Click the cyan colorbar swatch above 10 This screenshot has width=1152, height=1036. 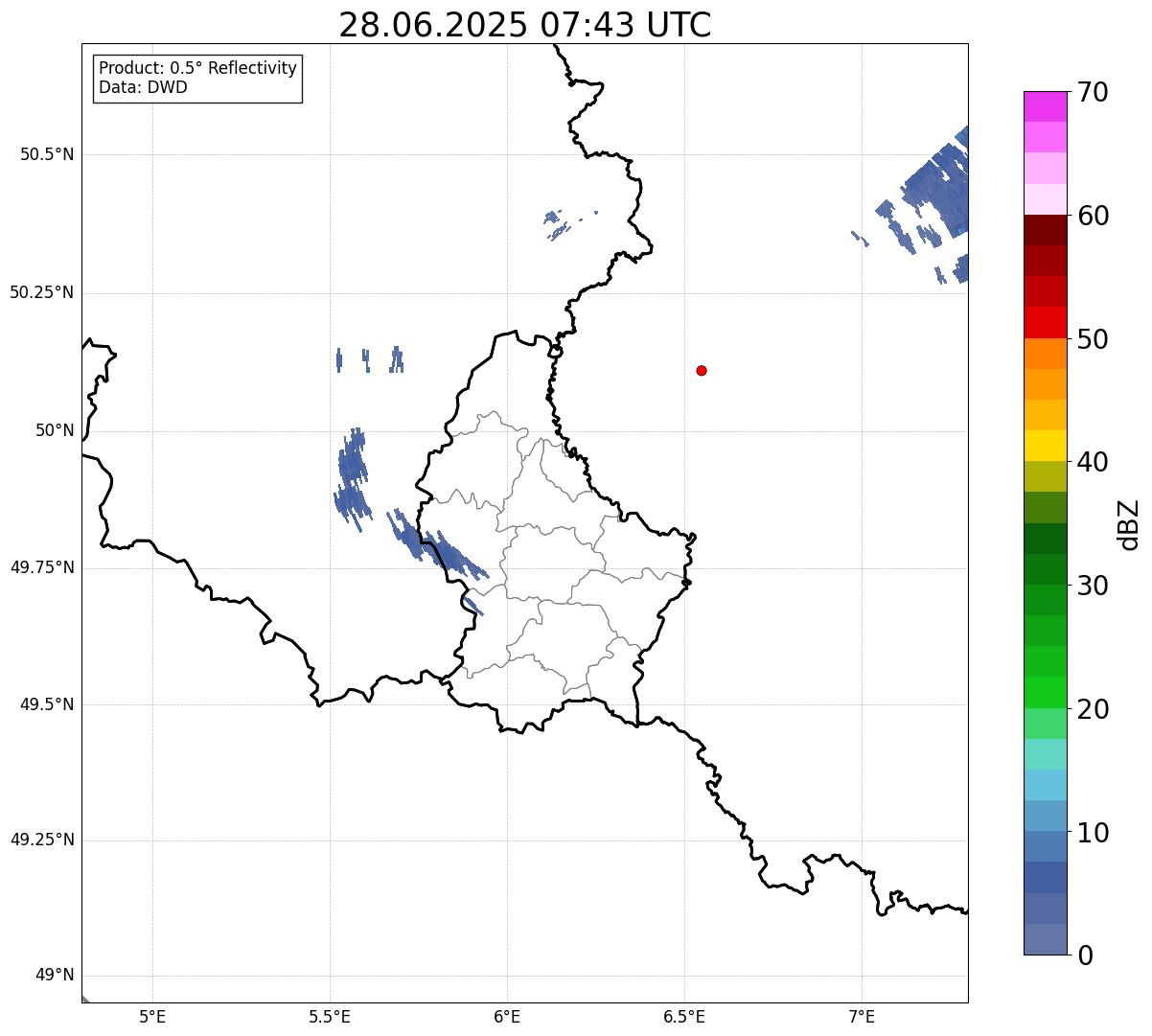point(1045,785)
